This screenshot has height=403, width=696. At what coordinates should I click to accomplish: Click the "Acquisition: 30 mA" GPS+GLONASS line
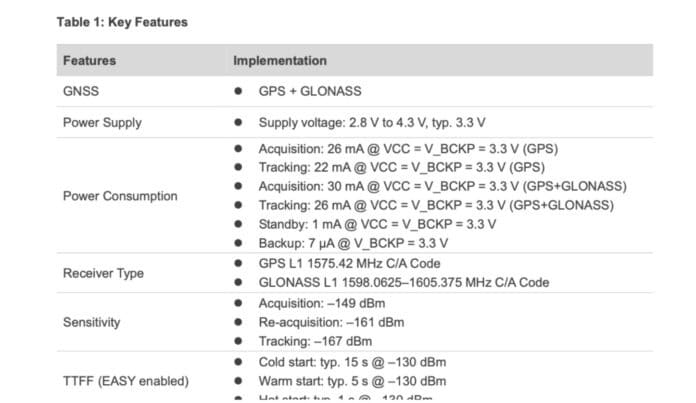[442, 186]
